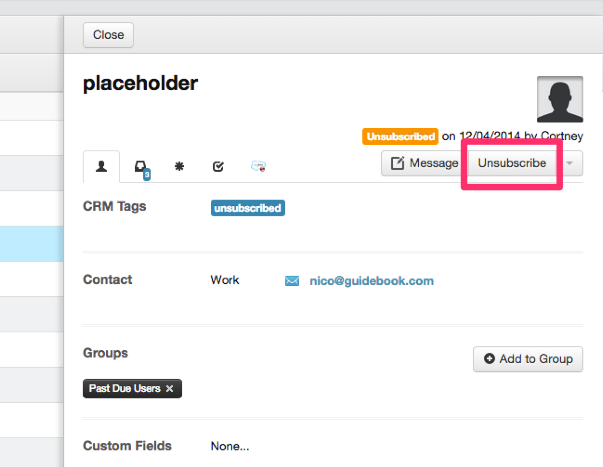
Task: Click the envelope icon next to email
Action: pos(292,281)
